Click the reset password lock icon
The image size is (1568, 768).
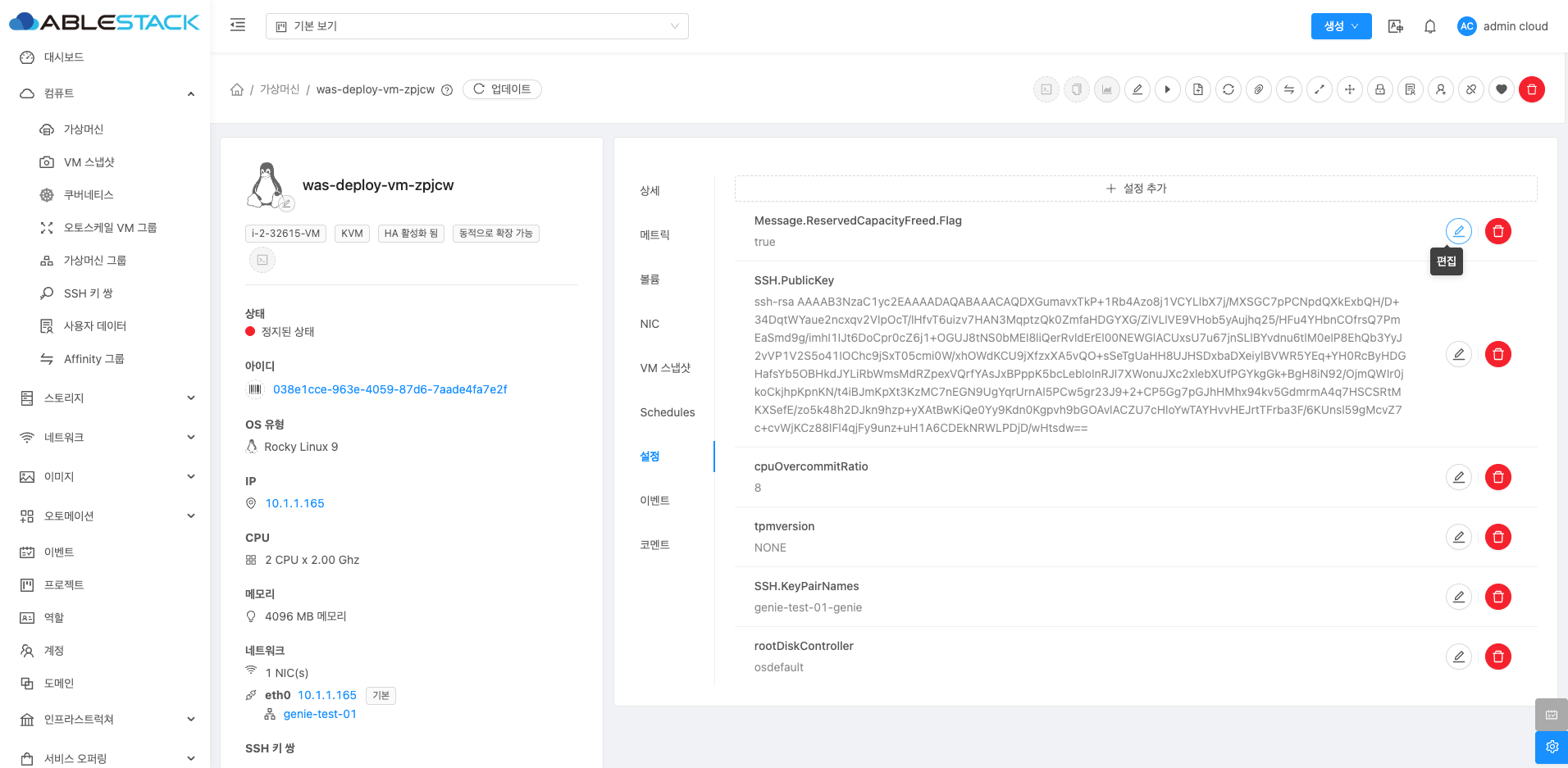pyautogui.click(x=1379, y=89)
